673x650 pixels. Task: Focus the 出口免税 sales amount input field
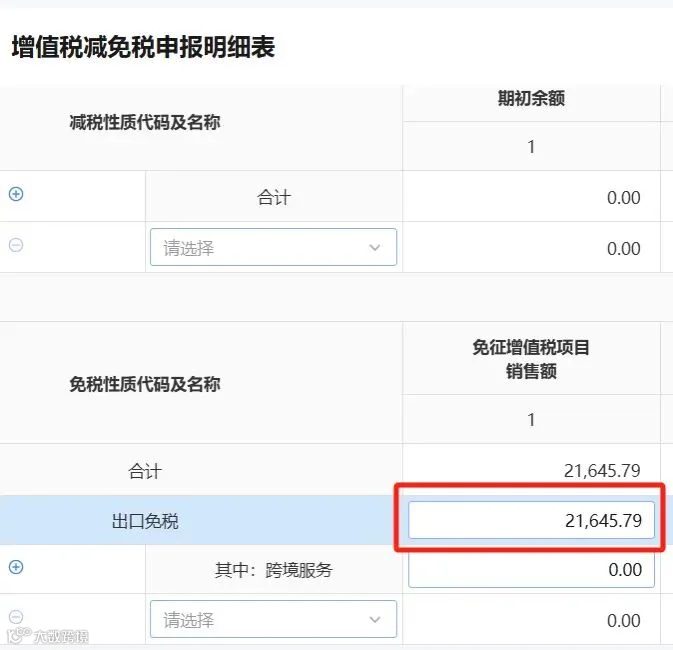click(x=531, y=520)
